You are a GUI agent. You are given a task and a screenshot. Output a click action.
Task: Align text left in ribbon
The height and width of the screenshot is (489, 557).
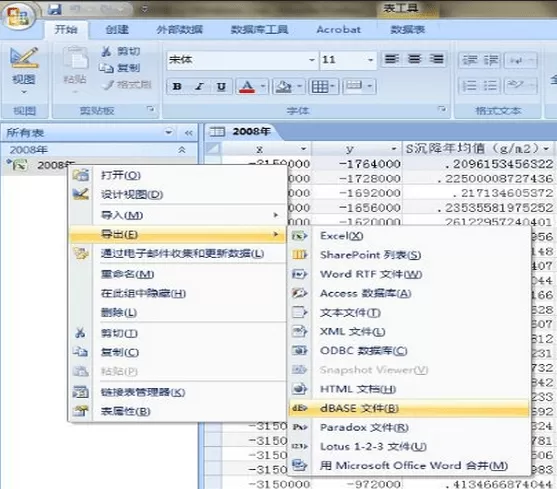[x=391, y=59]
